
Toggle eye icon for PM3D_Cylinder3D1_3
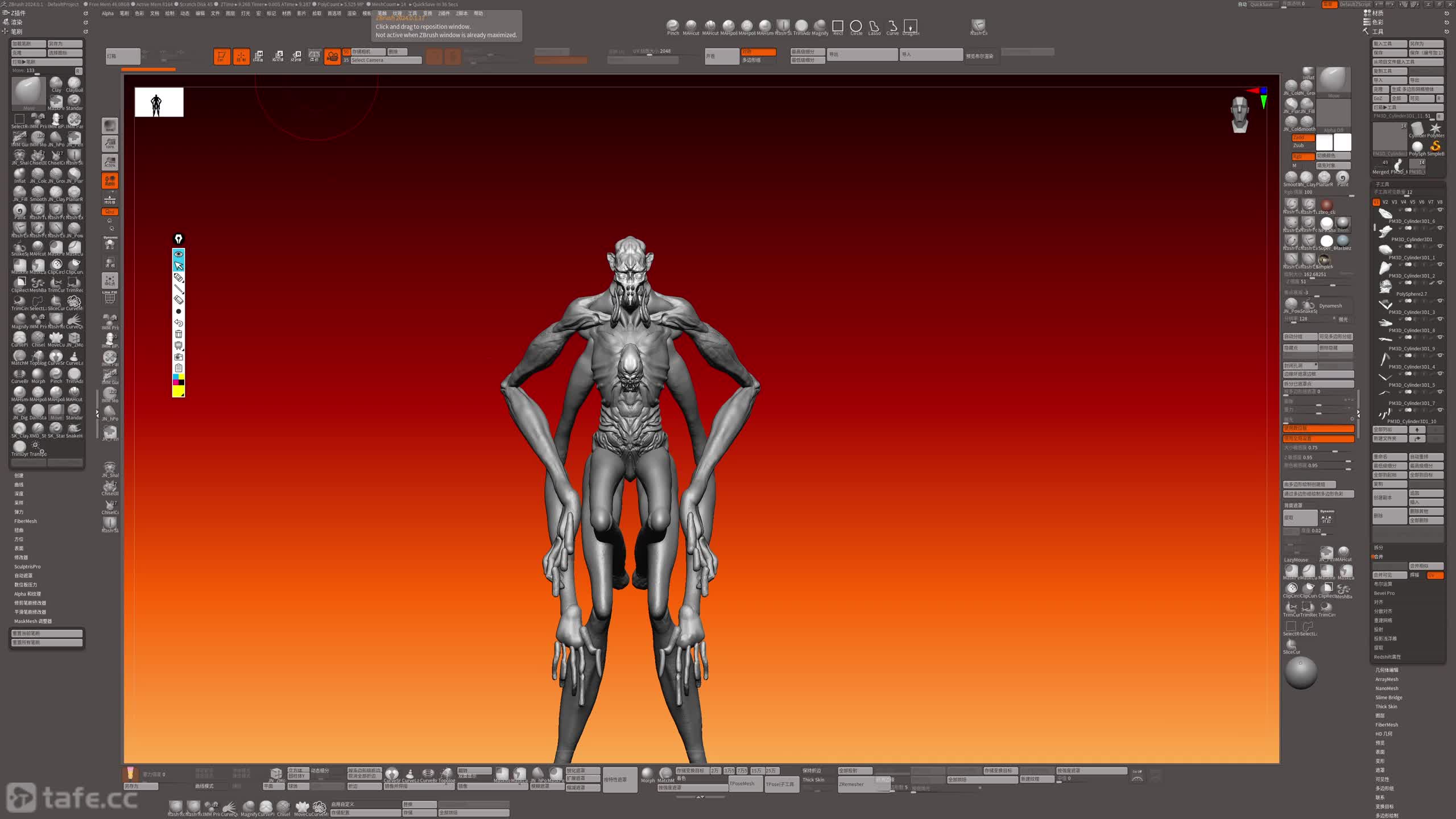pos(1440,301)
